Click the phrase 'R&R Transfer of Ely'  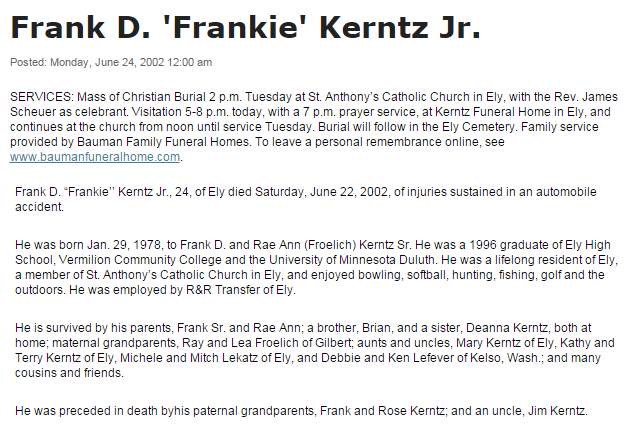(240, 290)
